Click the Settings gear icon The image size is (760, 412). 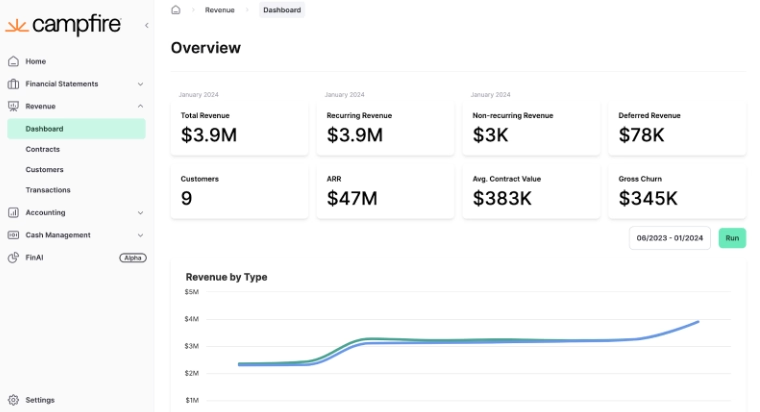pyautogui.click(x=14, y=400)
